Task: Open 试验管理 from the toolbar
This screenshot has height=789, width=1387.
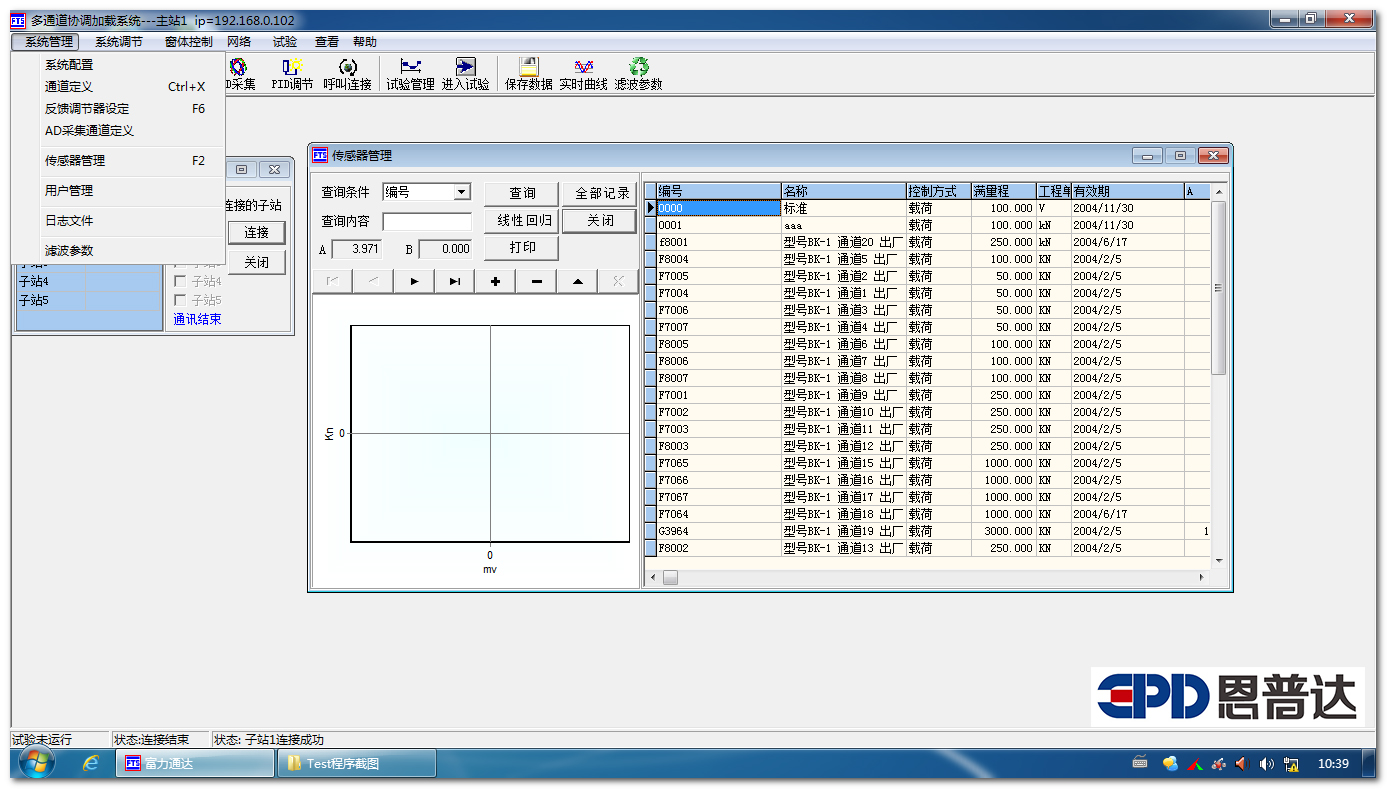Action: coord(410,74)
